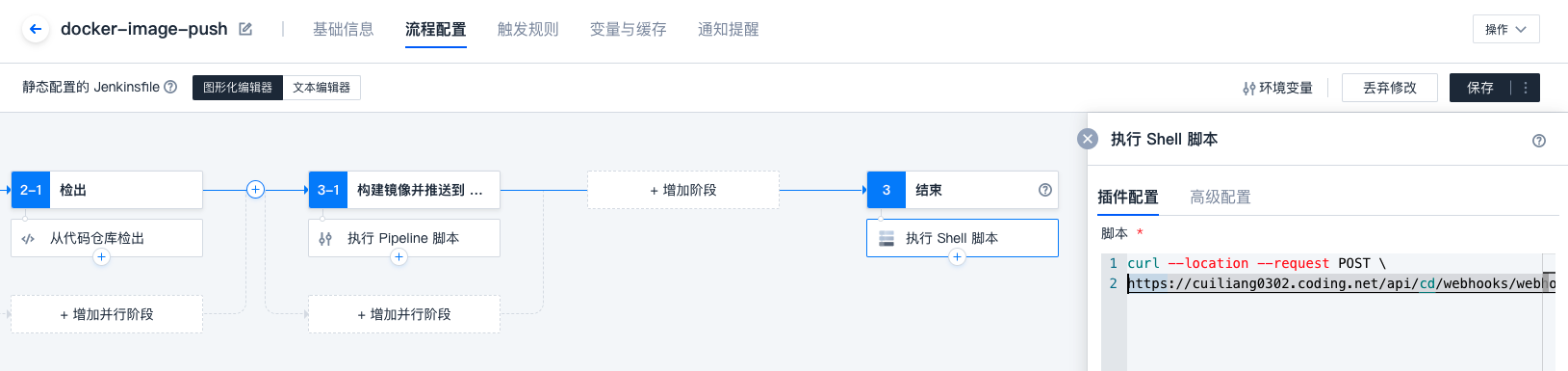The image size is (1568, 371).
Task: Close the 执行 Shell 脚本 panel
Action: click(x=1088, y=139)
